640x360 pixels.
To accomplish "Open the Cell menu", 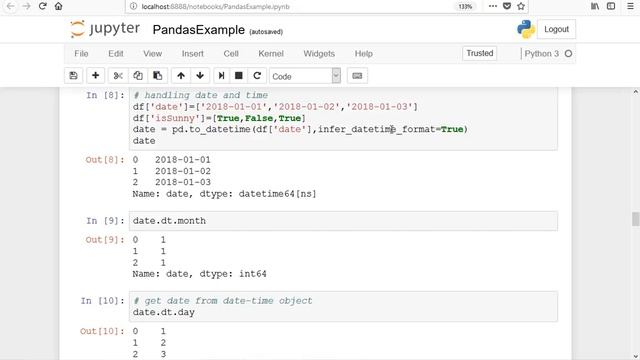I will point(231,53).
